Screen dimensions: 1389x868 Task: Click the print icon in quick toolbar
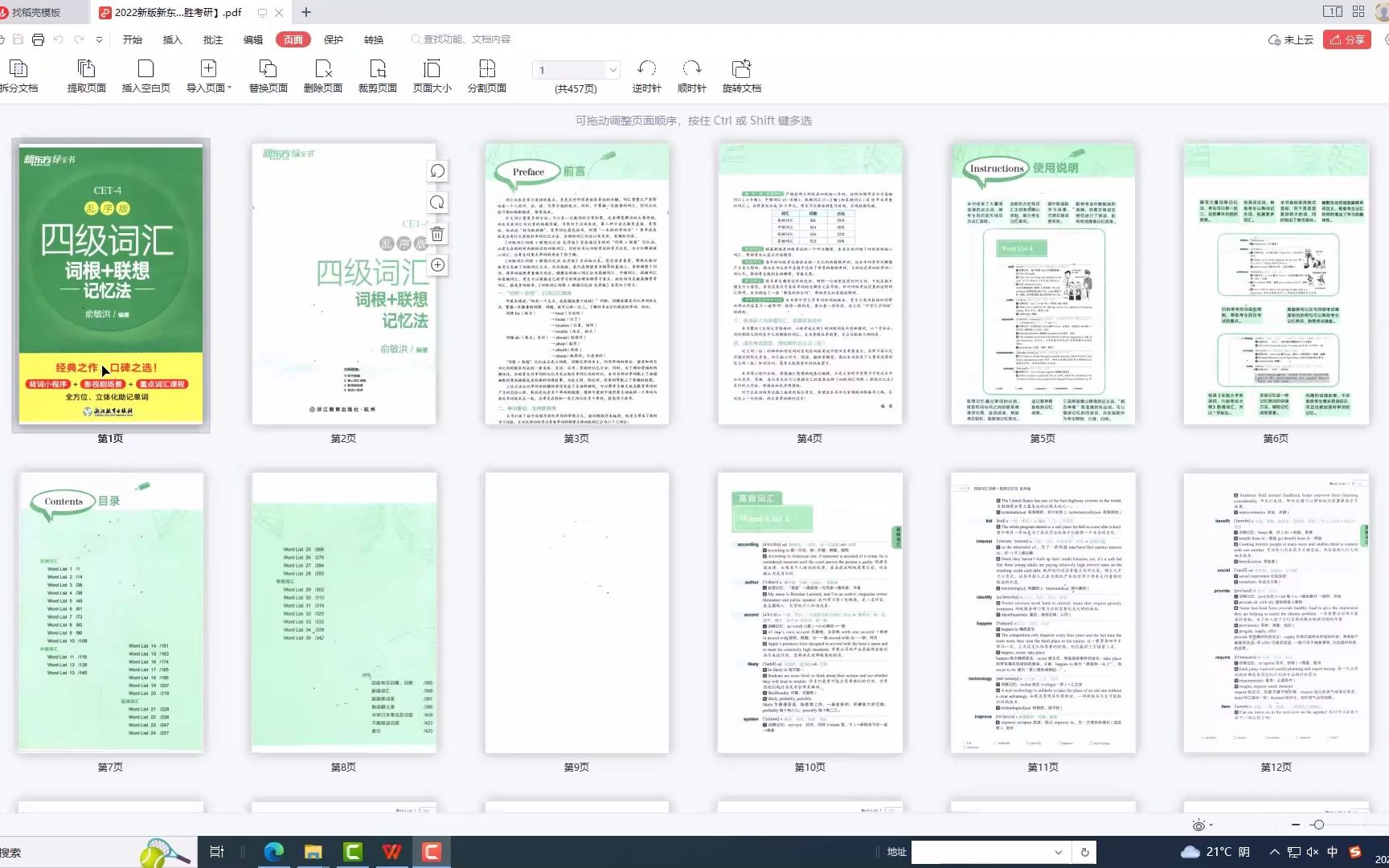(38, 39)
